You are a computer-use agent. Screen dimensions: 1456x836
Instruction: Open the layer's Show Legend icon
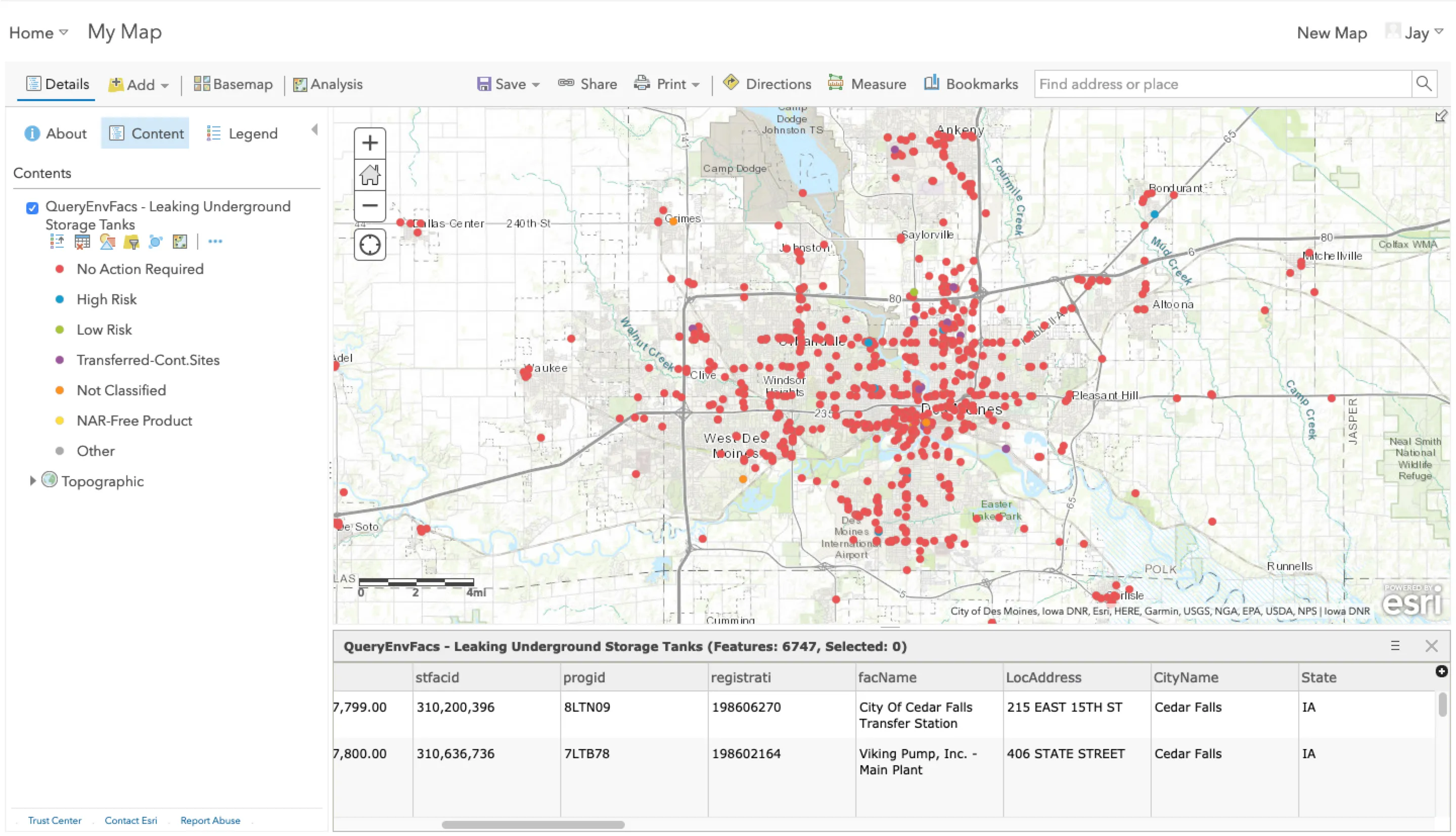[58, 241]
